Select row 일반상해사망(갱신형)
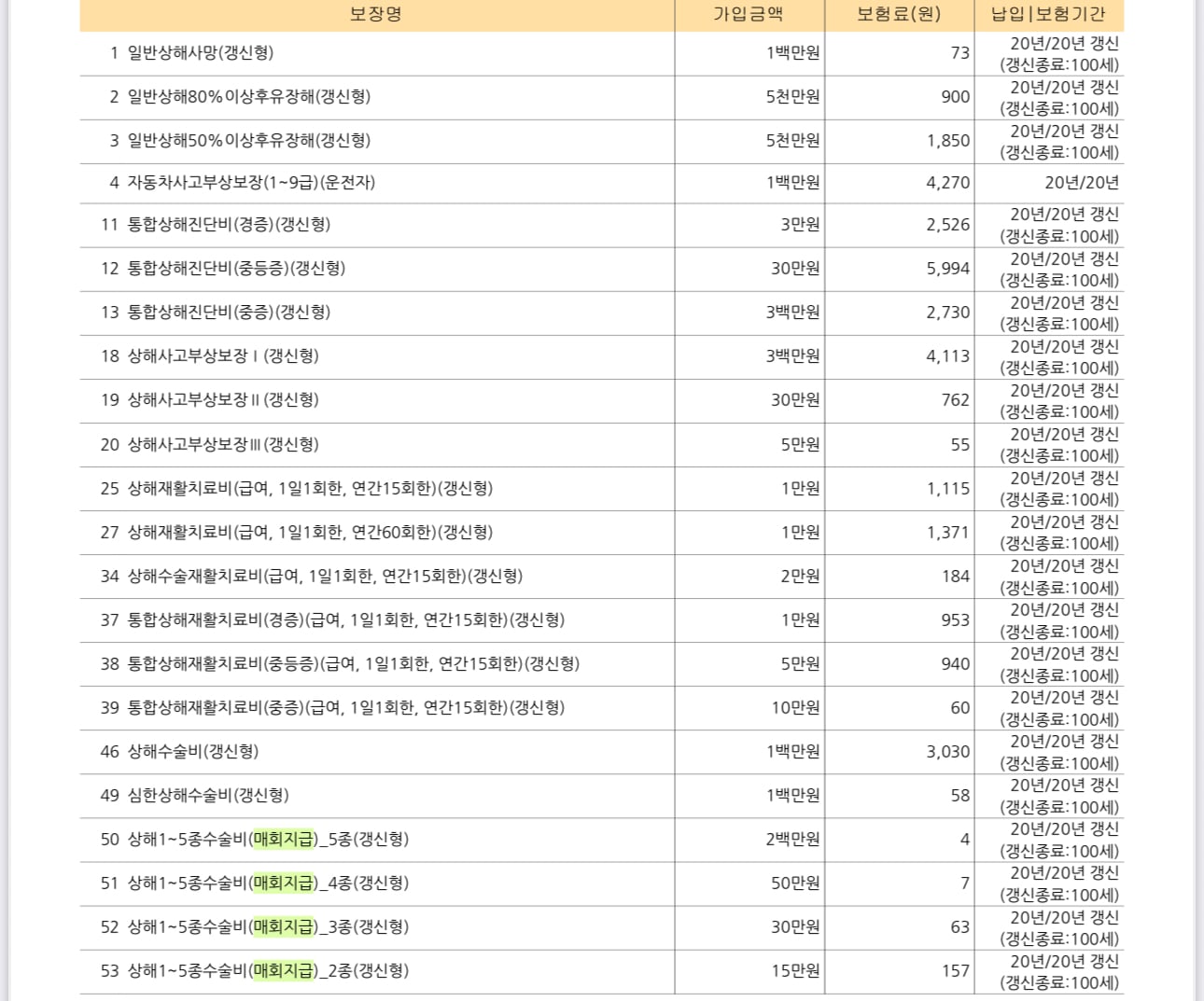The width and height of the screenshot is (1204, 1001). tap(602, 53)
